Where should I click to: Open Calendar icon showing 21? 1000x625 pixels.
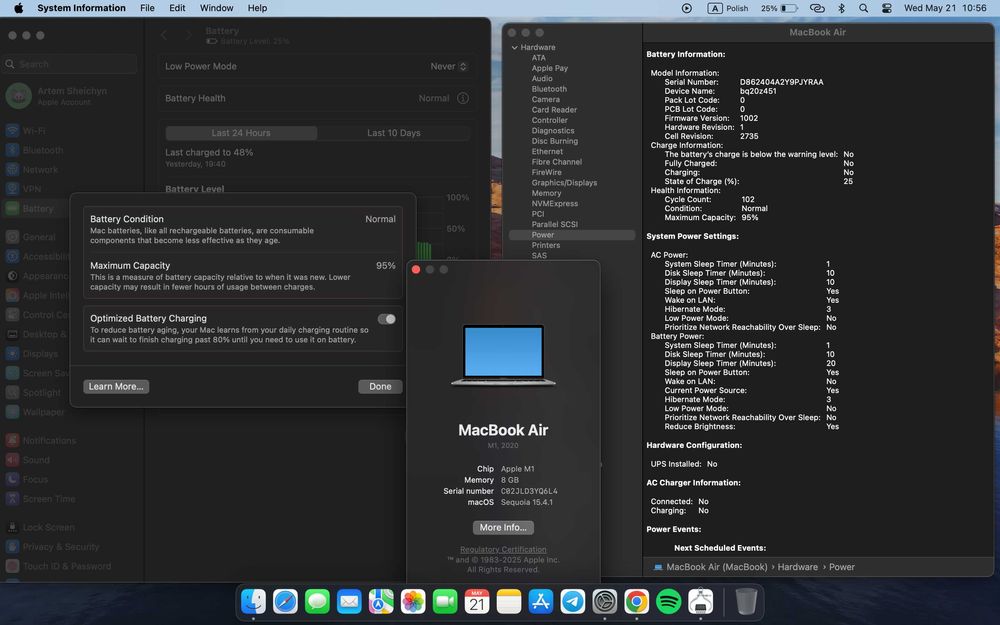(x=476, y=601)
